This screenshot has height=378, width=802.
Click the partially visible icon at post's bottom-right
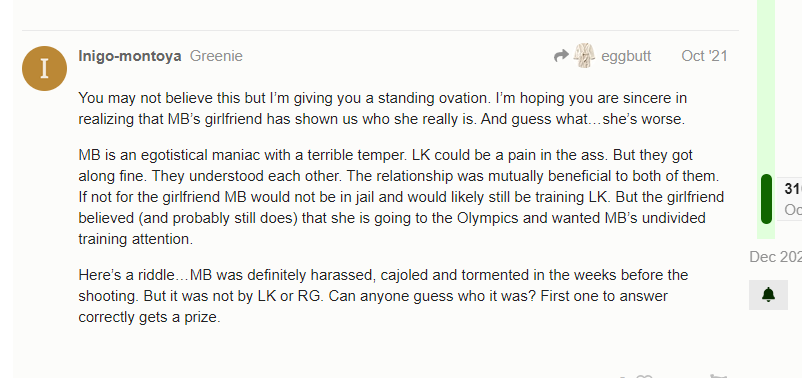click(718, 377)
